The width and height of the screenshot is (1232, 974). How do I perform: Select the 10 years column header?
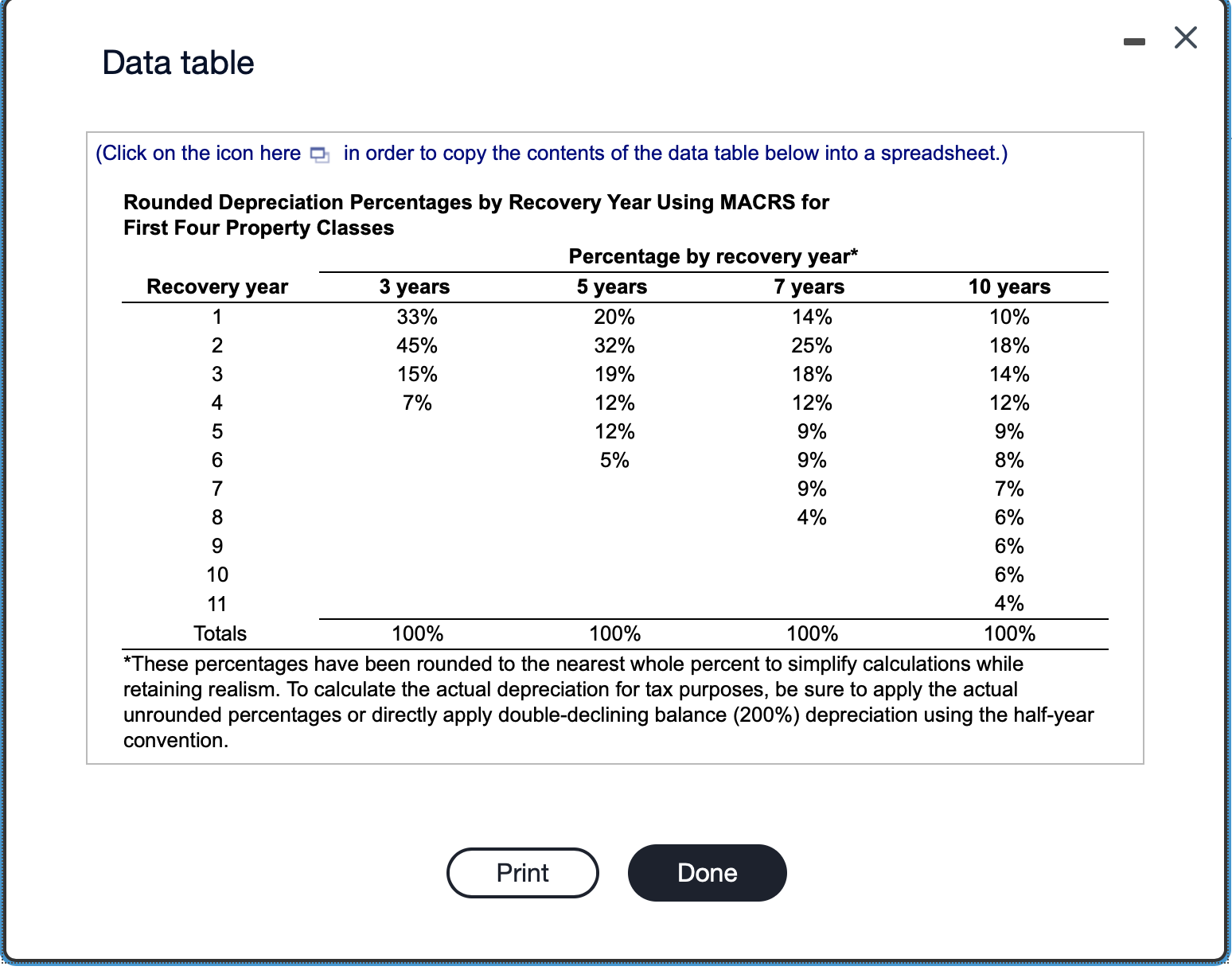tap(1010, 286)
